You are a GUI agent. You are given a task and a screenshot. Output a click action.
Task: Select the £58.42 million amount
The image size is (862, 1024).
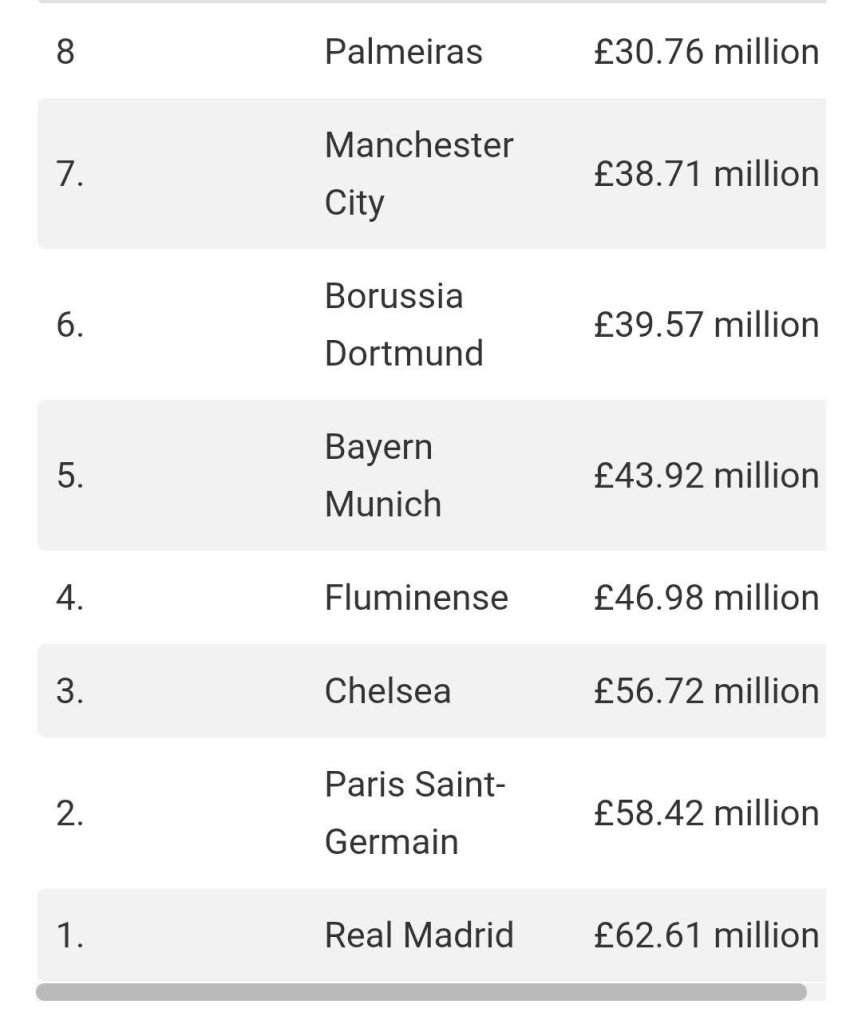click(707, 813)
